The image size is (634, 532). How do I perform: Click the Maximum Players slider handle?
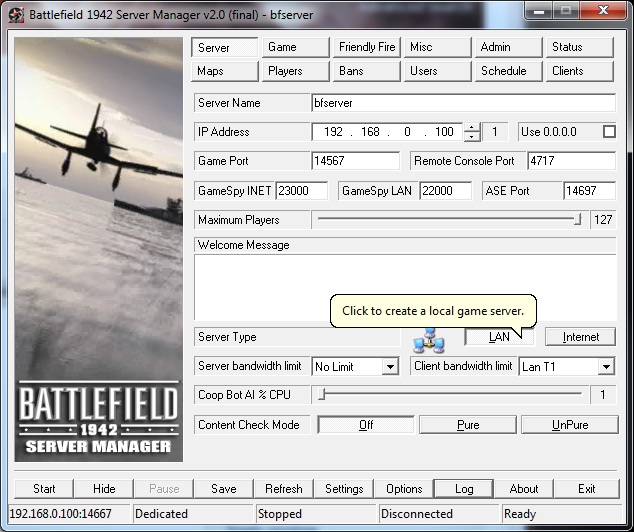coord(578,220)
